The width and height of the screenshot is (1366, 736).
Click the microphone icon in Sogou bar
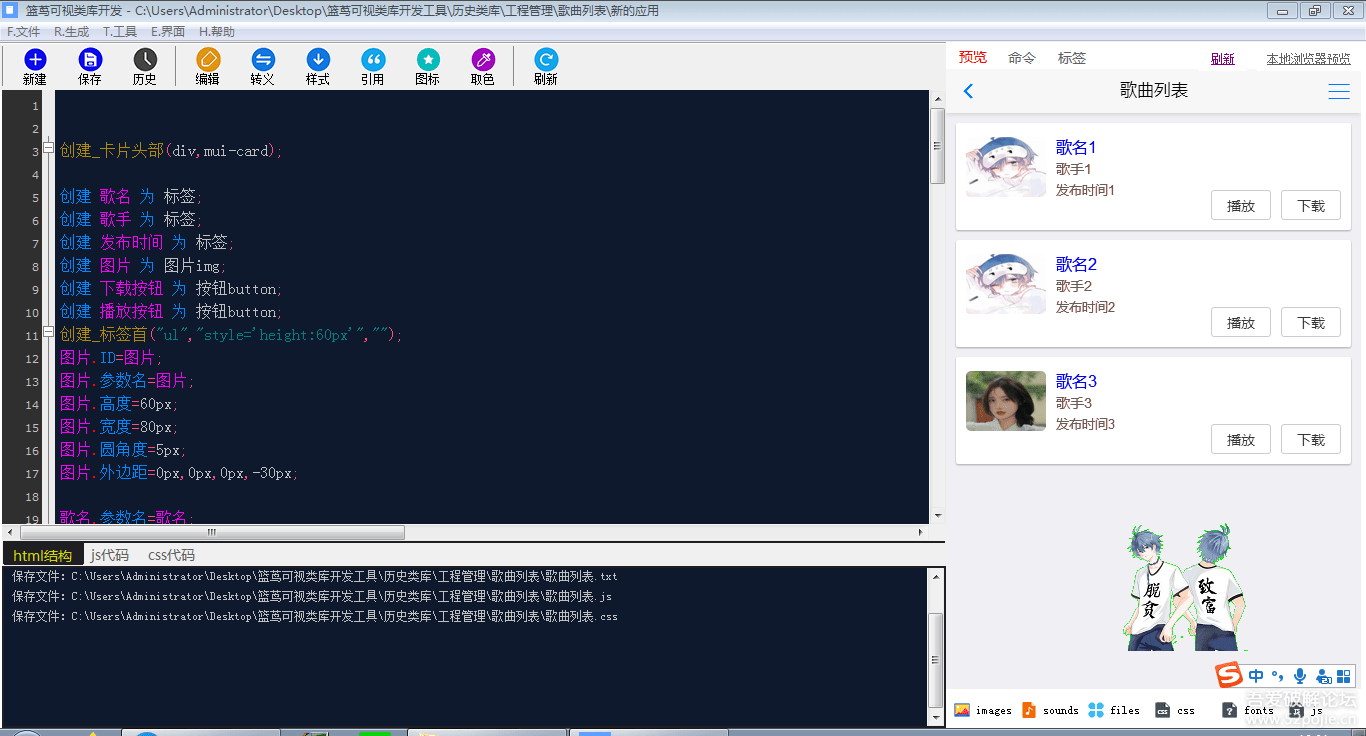(x=1300, y=676)
